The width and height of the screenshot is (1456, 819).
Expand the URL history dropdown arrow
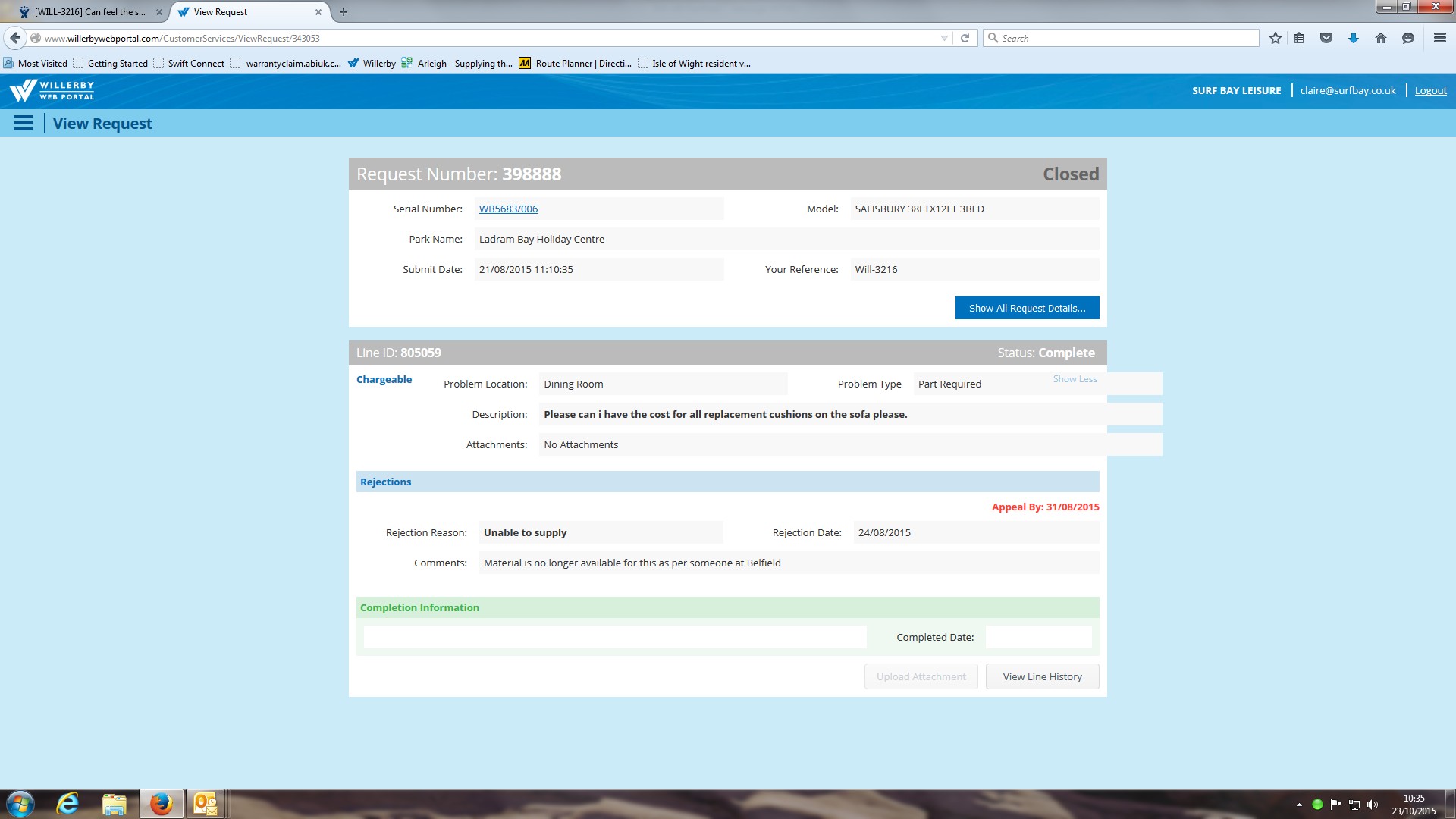(x=944, y=38)
